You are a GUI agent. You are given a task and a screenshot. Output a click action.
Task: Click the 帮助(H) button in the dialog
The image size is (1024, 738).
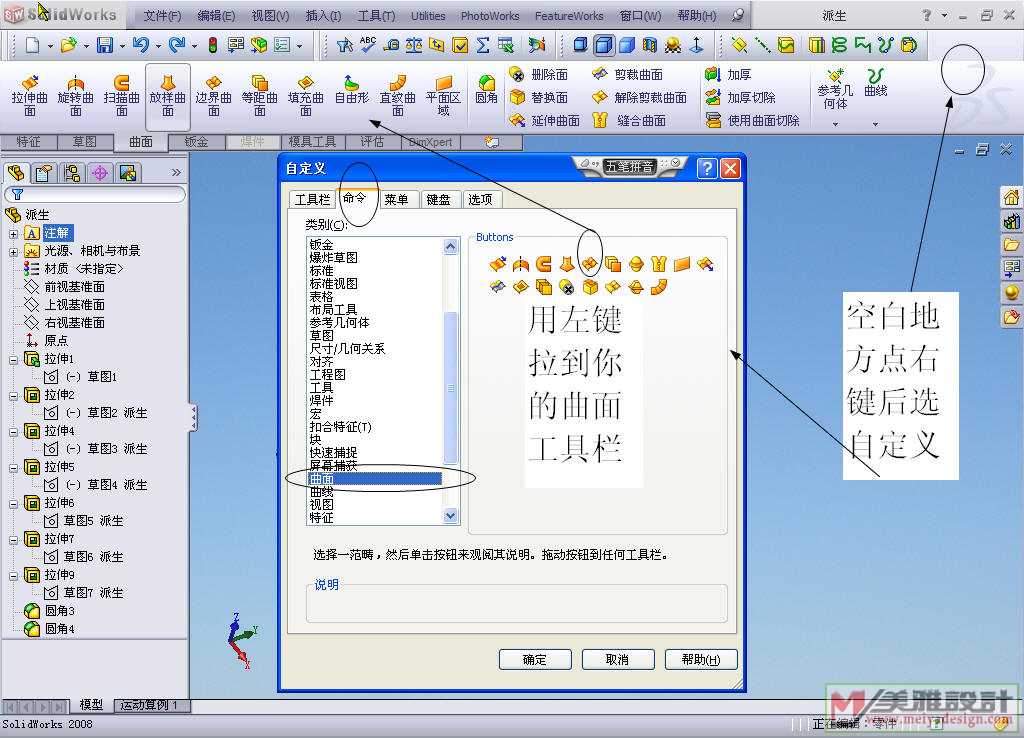(x=701, y=660)
